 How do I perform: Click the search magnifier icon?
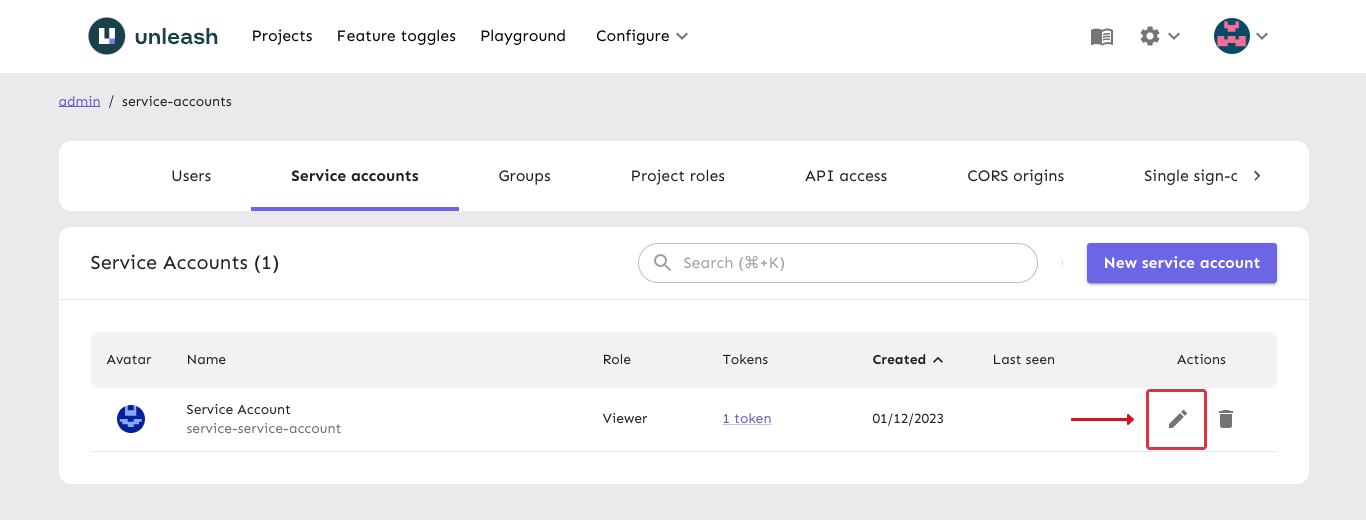tap(662, 263)
